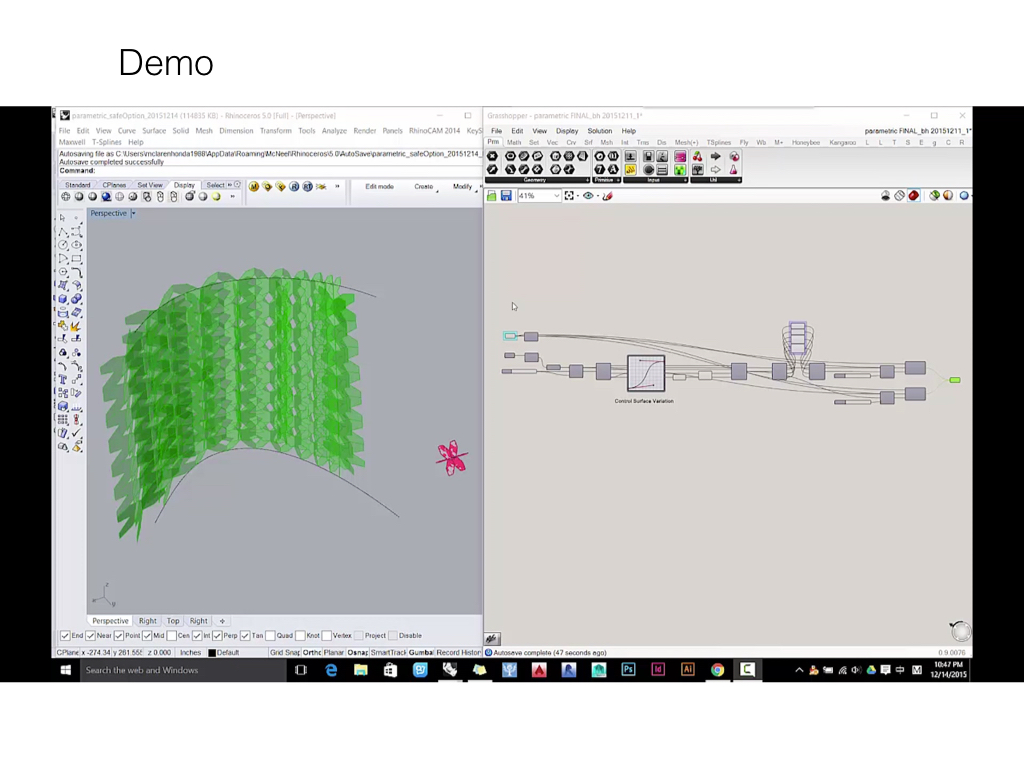Enable the Quad osnap checkbox

[x=270, y=636]
